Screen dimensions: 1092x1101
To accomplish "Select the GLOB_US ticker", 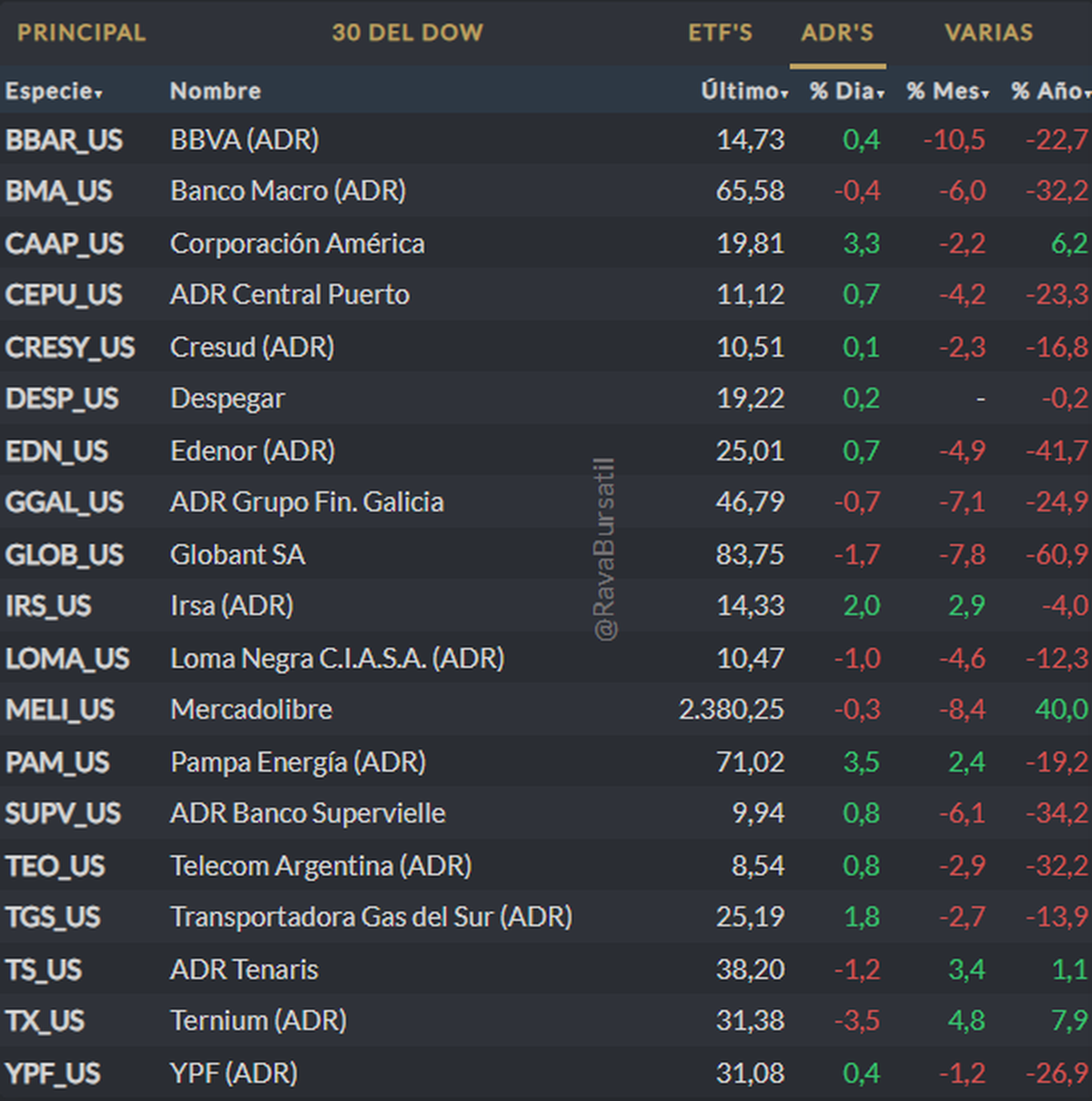I will tap(64, 555).
